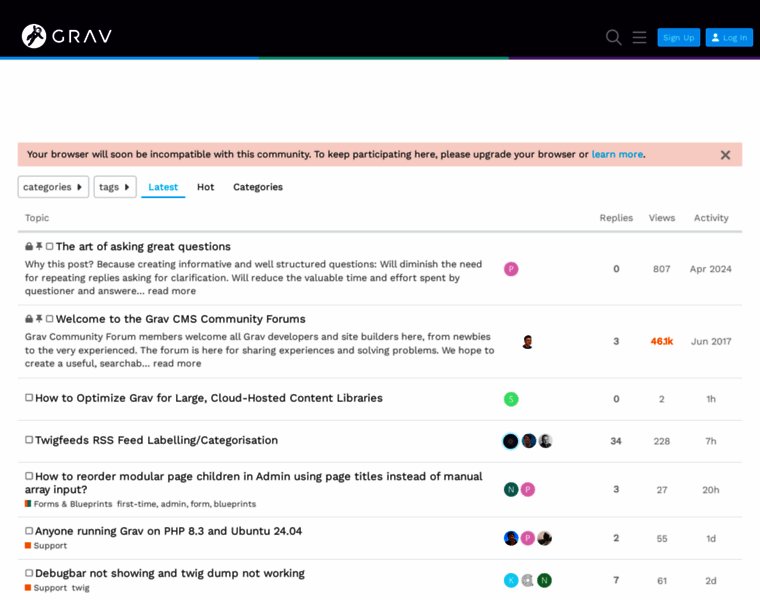Tick checkbox for 'Welcome to the Grav CMS'

coord(49,319)
